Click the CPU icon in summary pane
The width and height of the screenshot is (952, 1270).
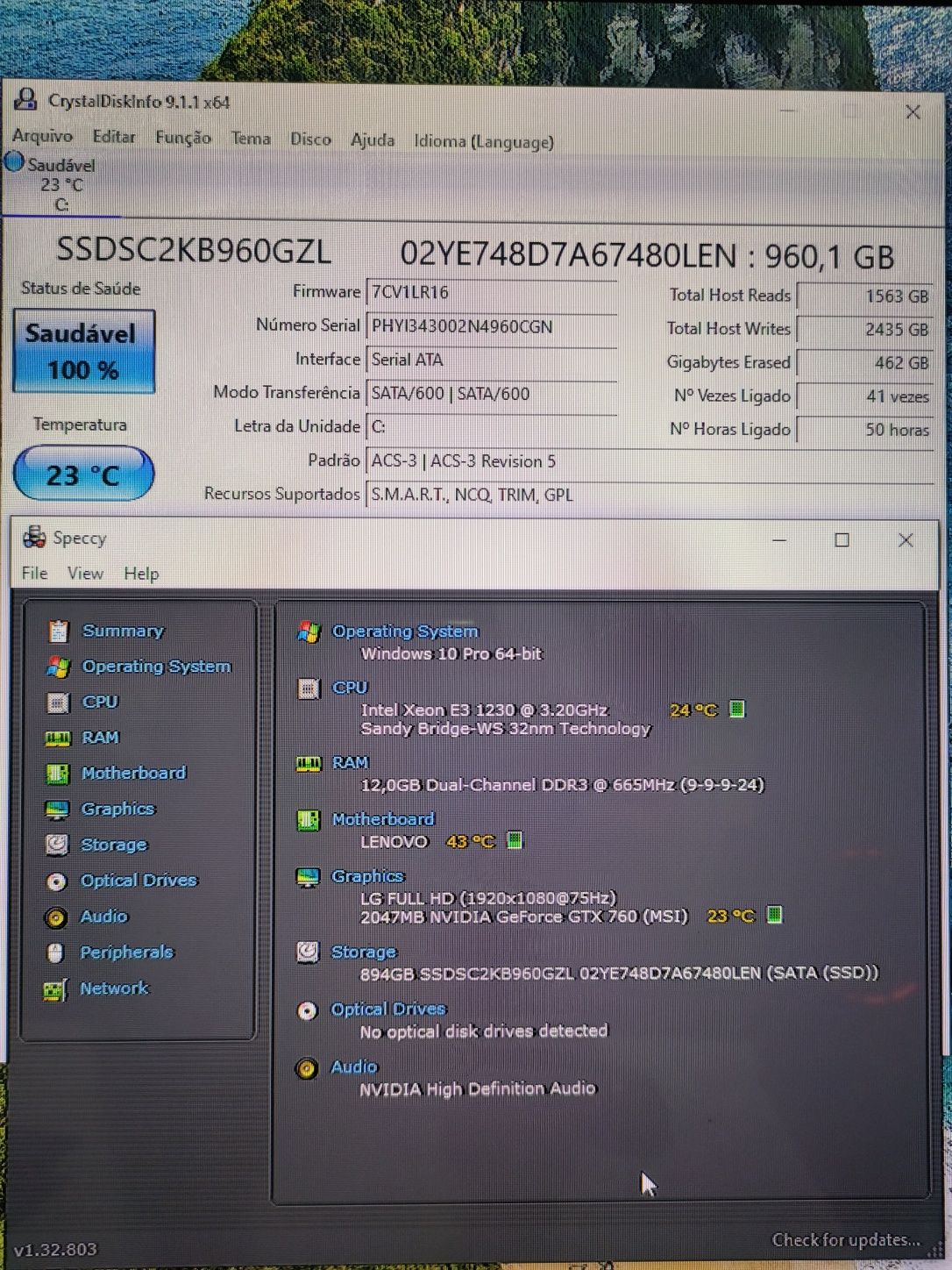coord(309,689)
